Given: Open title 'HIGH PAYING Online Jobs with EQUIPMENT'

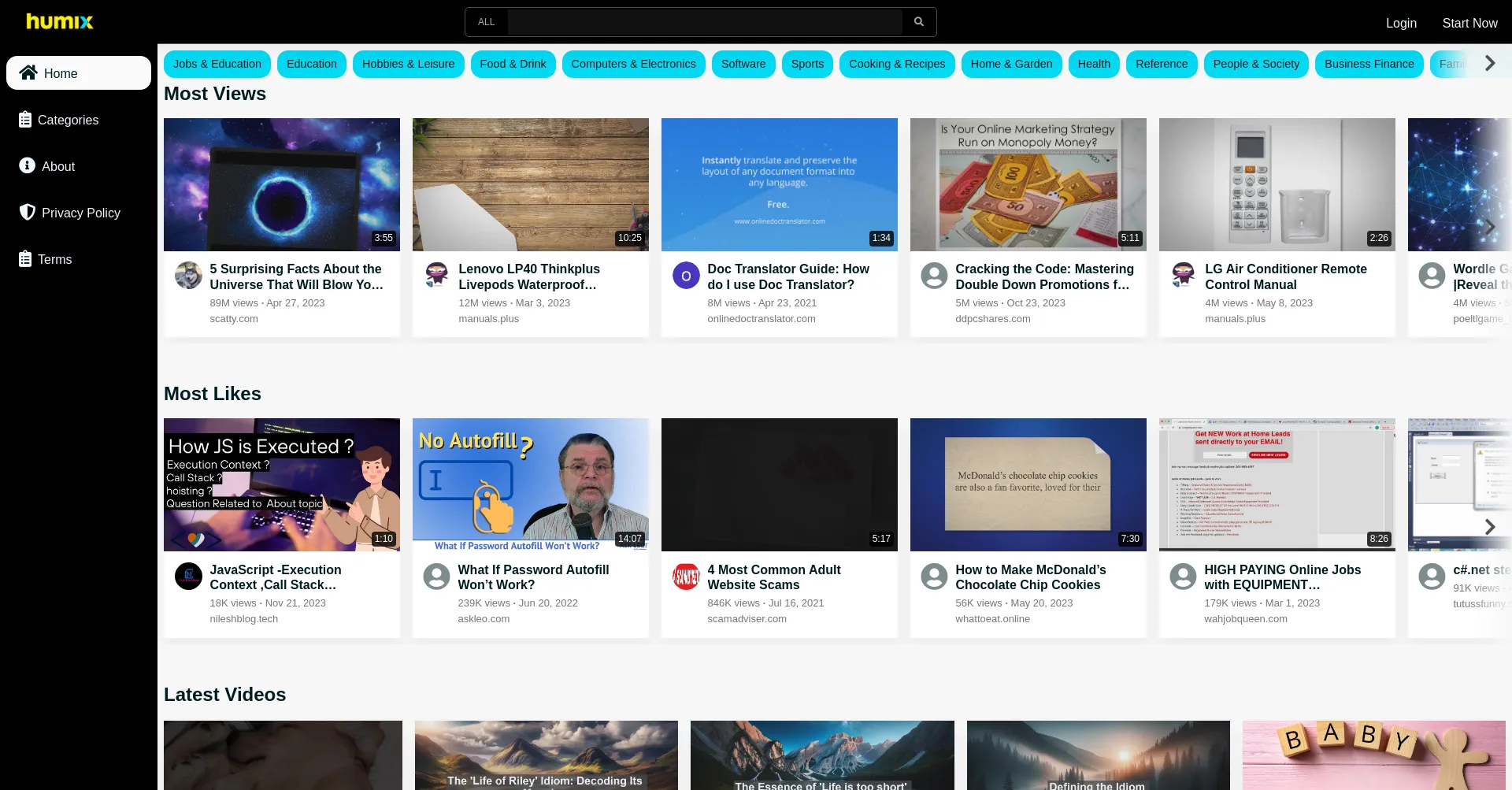Looking at the screenshot, I should pos(1283,577).
